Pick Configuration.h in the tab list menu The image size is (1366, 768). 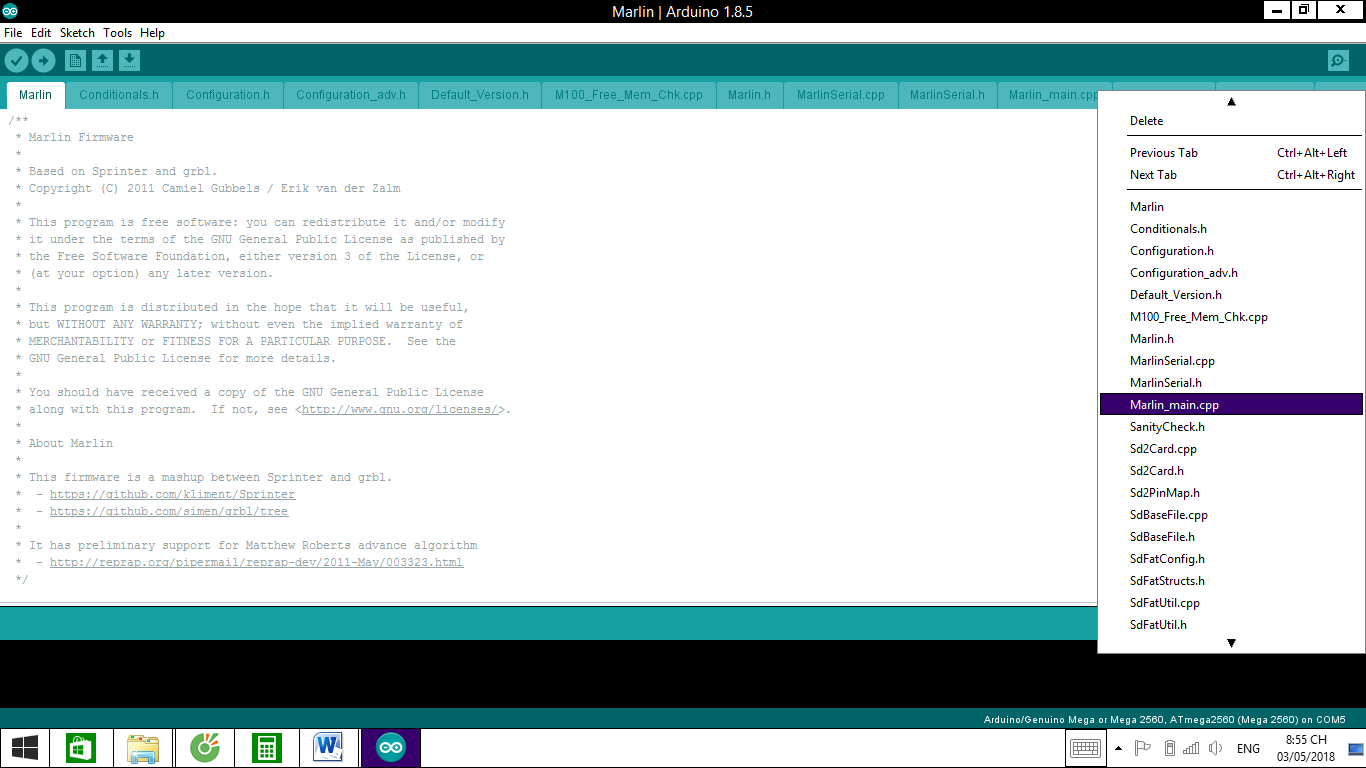(1231, 251)
